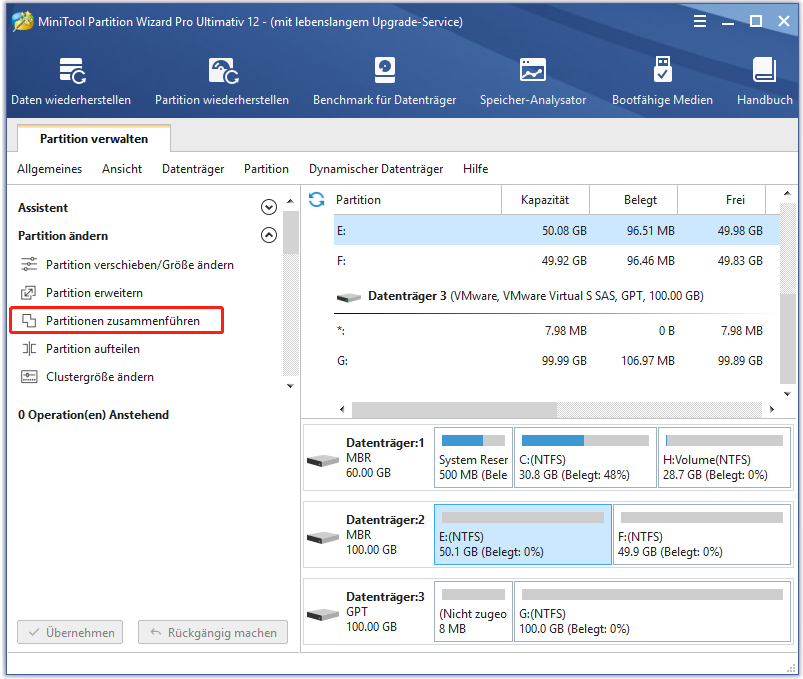Select E:(NTFS) block in disk map

[523, 535]
